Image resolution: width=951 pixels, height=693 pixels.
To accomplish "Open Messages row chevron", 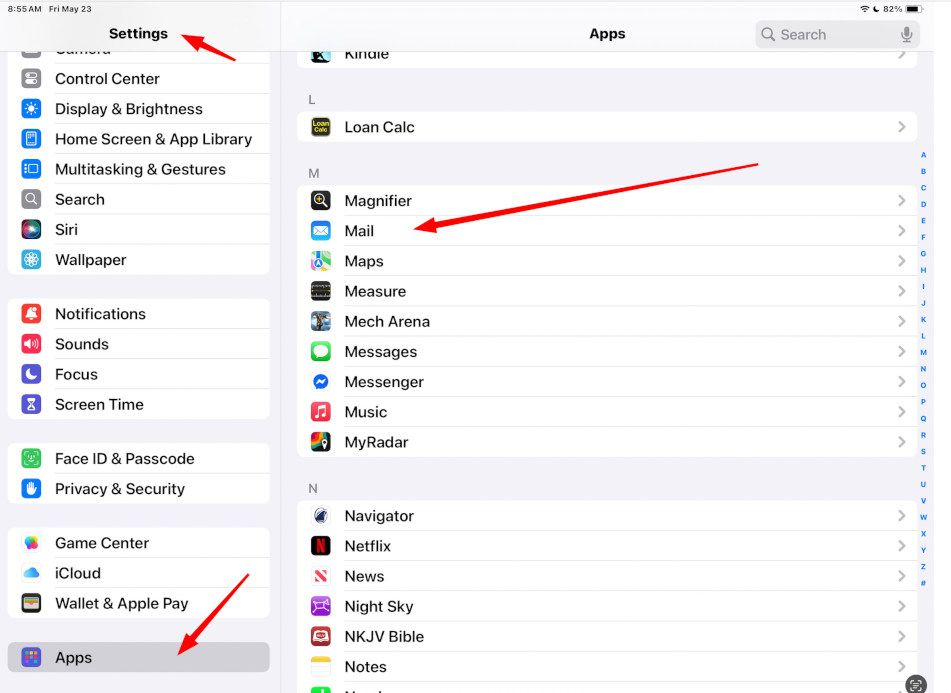I will (x=902, y=352).
